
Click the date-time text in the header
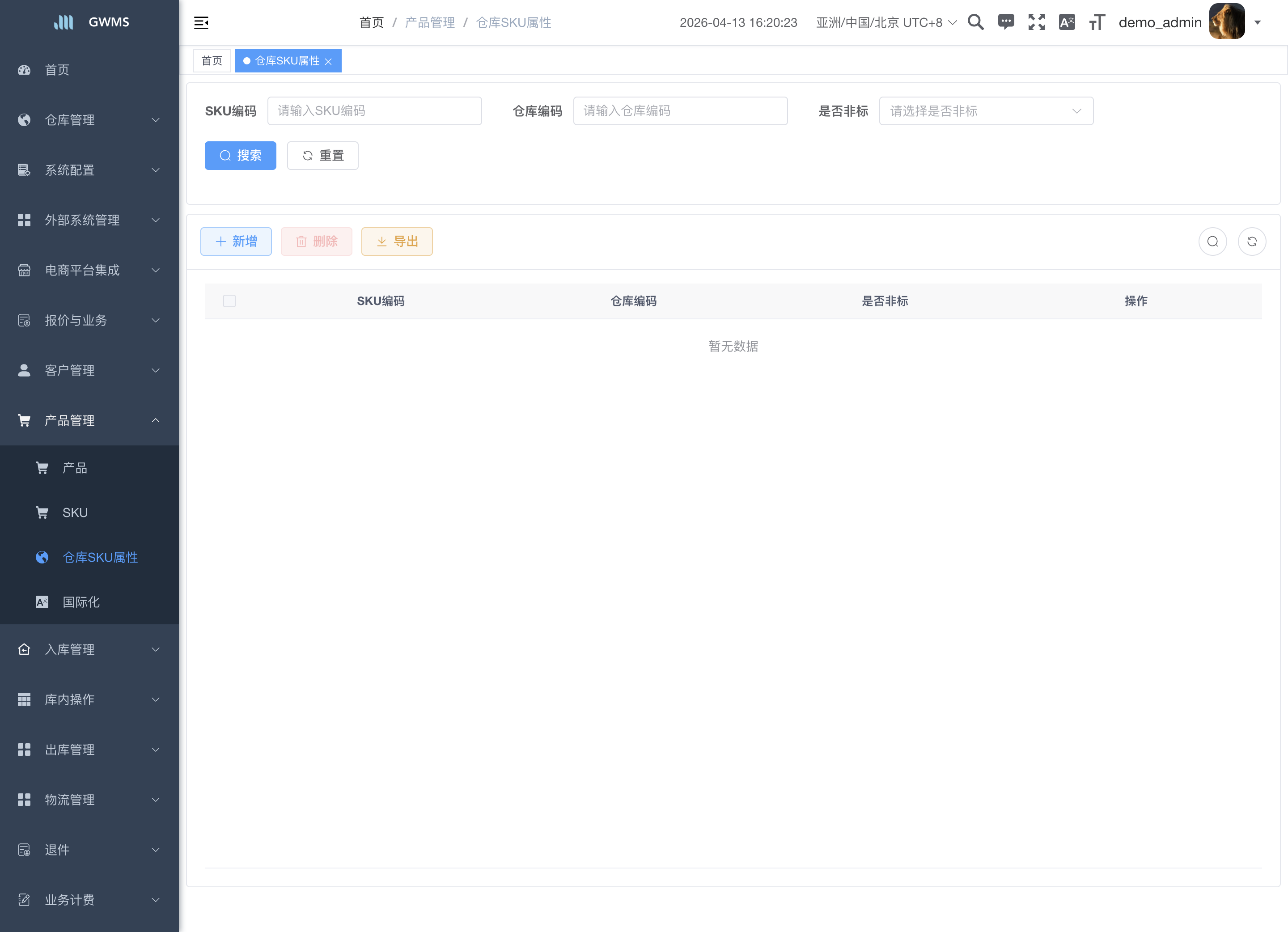coord(738,23)
